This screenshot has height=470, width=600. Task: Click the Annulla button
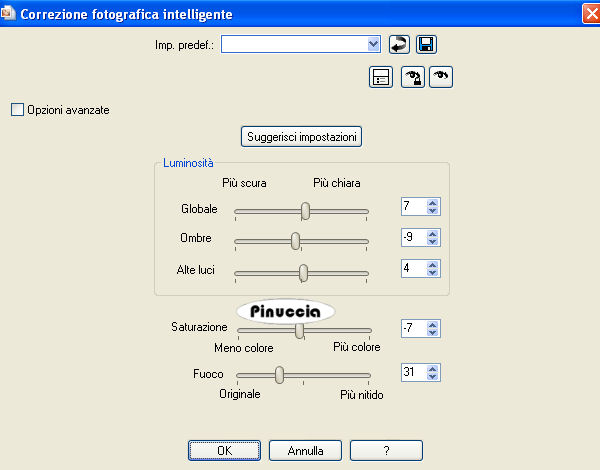point(305,451)
